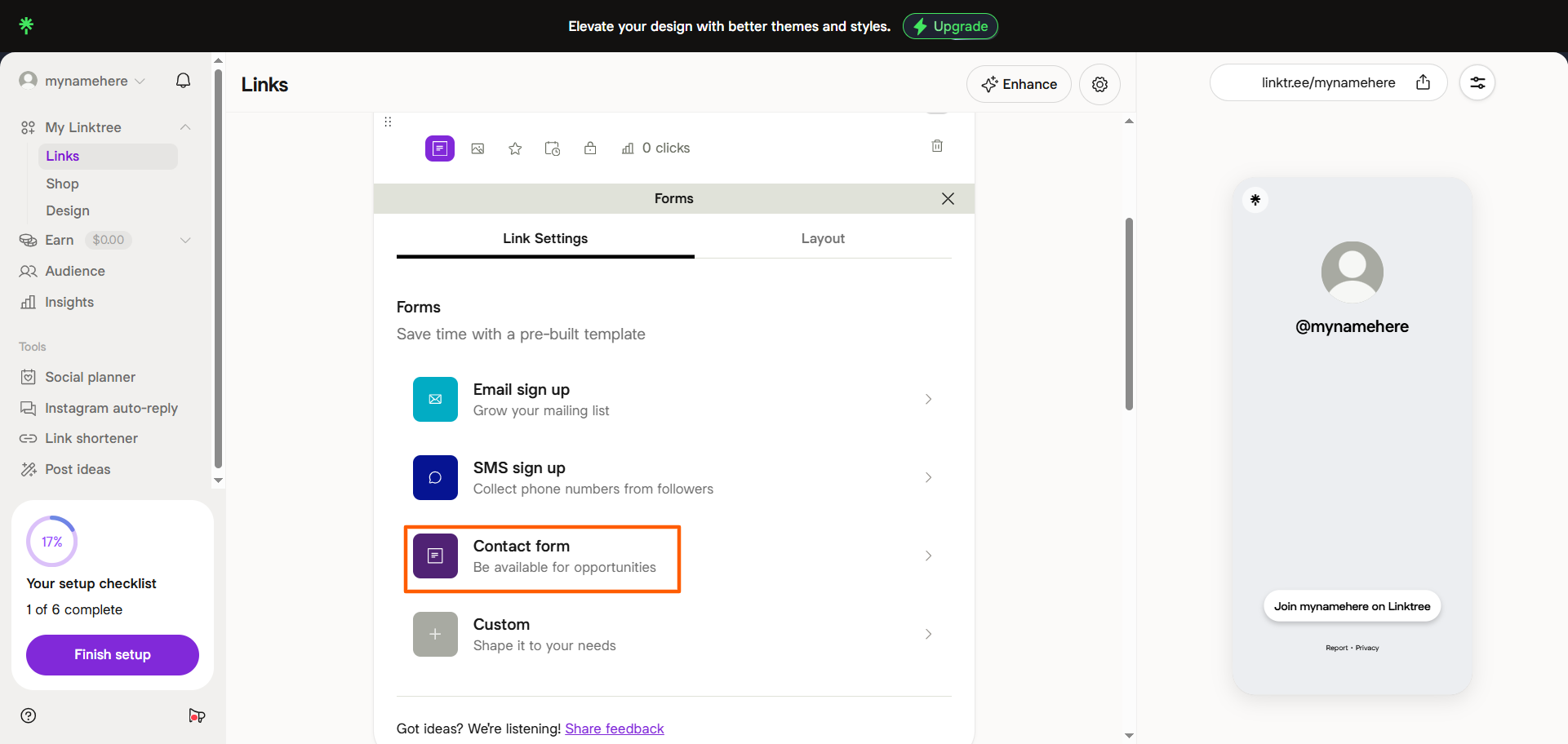Open Share feedback link
Viewport: 1568px width, 744px height.
point(615,728)
